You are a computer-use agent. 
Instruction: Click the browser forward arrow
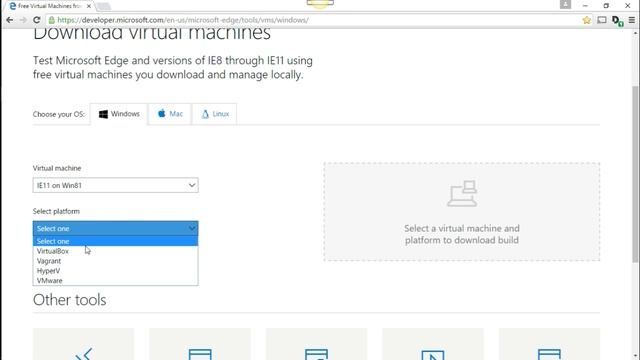(23, 20)
